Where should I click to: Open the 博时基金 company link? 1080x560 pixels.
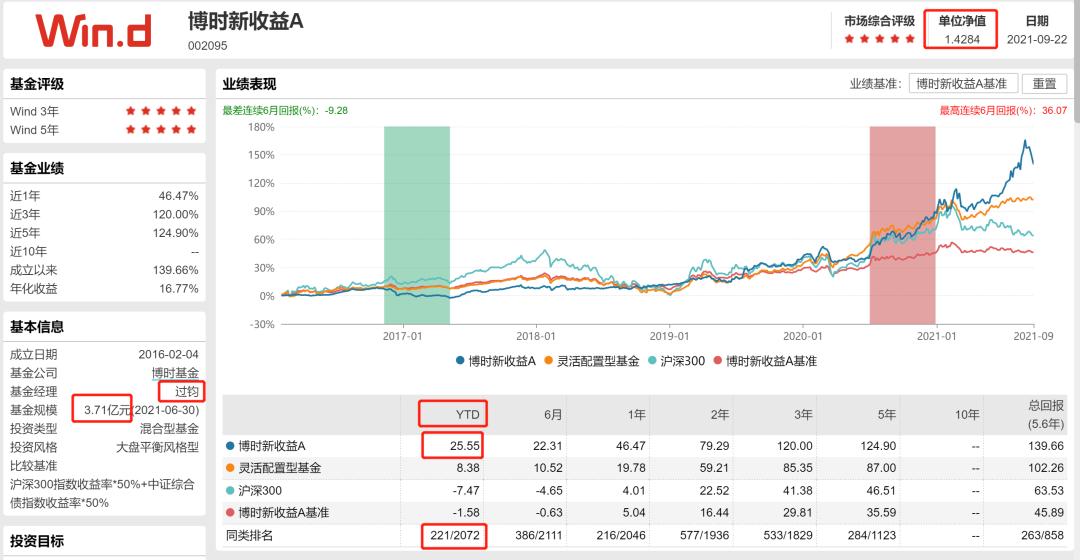point(175,373)
